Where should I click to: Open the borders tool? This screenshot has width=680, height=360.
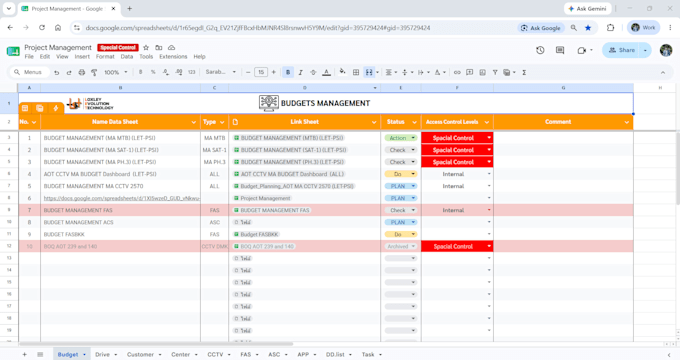(x=356, y=72)
